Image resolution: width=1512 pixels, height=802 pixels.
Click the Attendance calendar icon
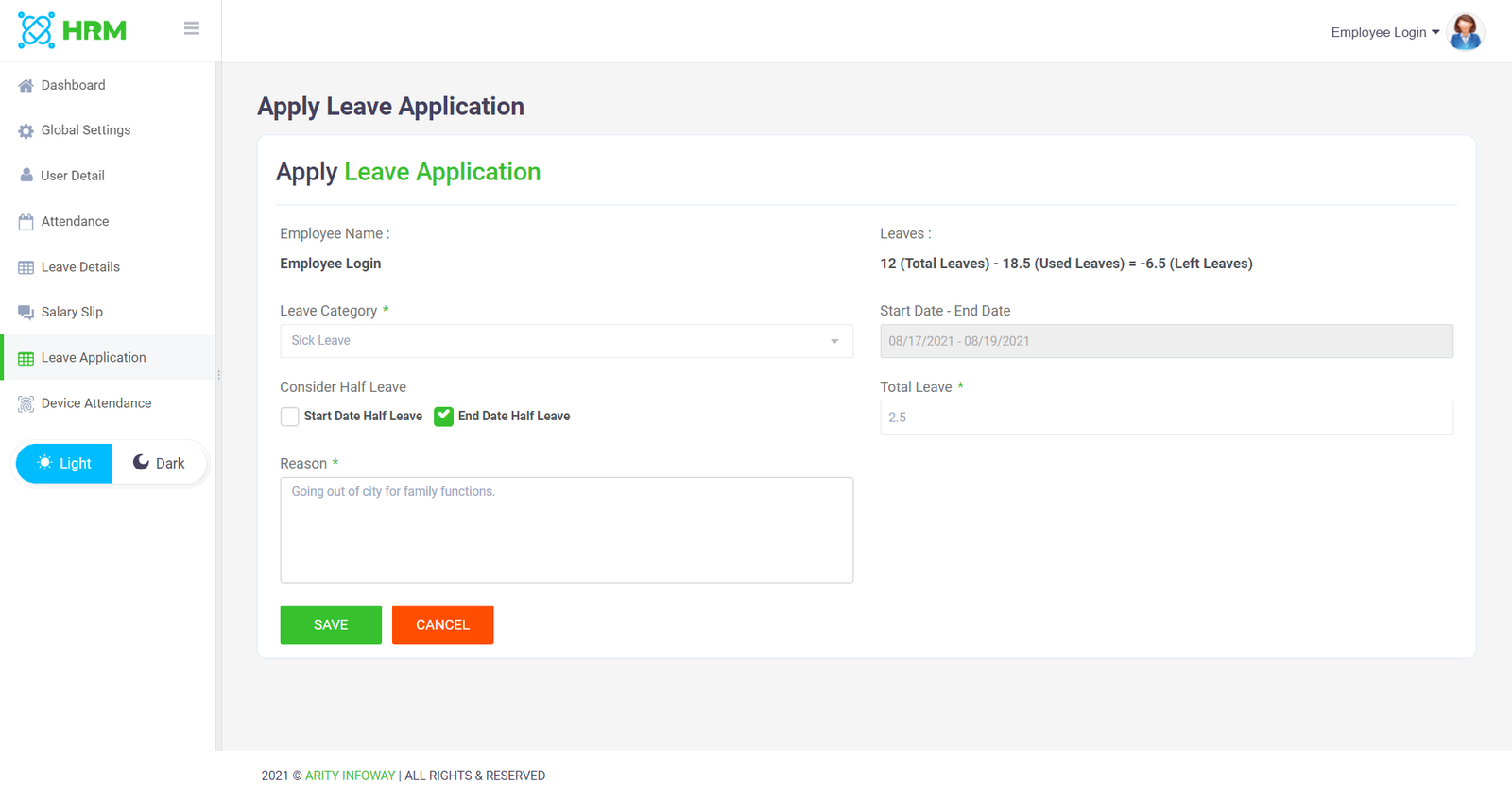(x=26, y=222)
